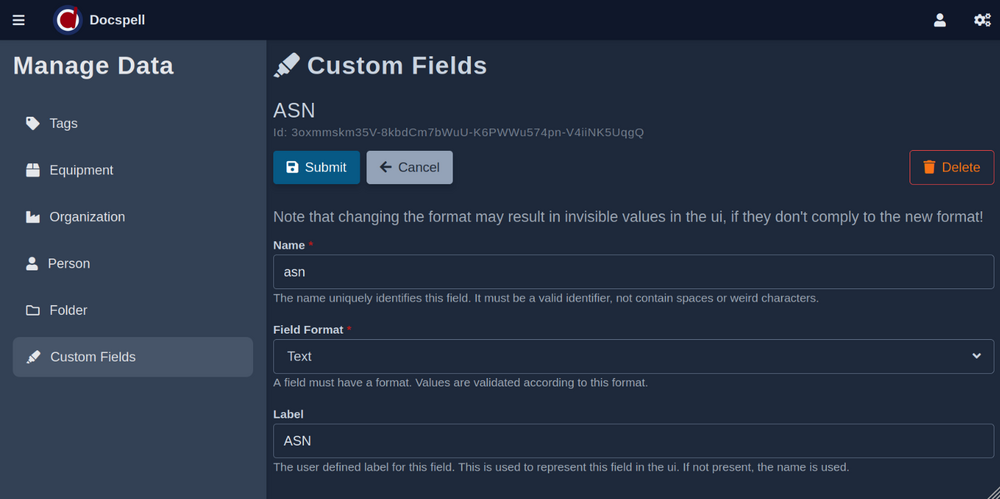Image resolution: width=1000 pixels, height=499 pixels.
Task: Focus the Name input field
Action: click(633, 272)
